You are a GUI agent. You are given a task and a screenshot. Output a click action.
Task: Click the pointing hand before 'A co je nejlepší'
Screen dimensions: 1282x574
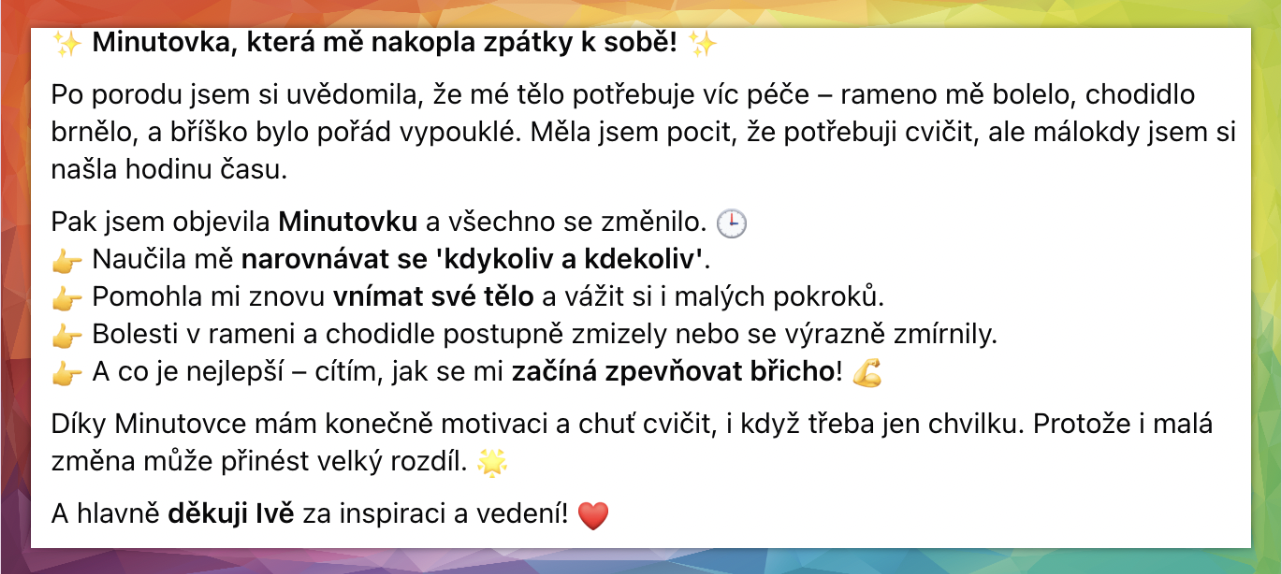(x=66, y=373)
